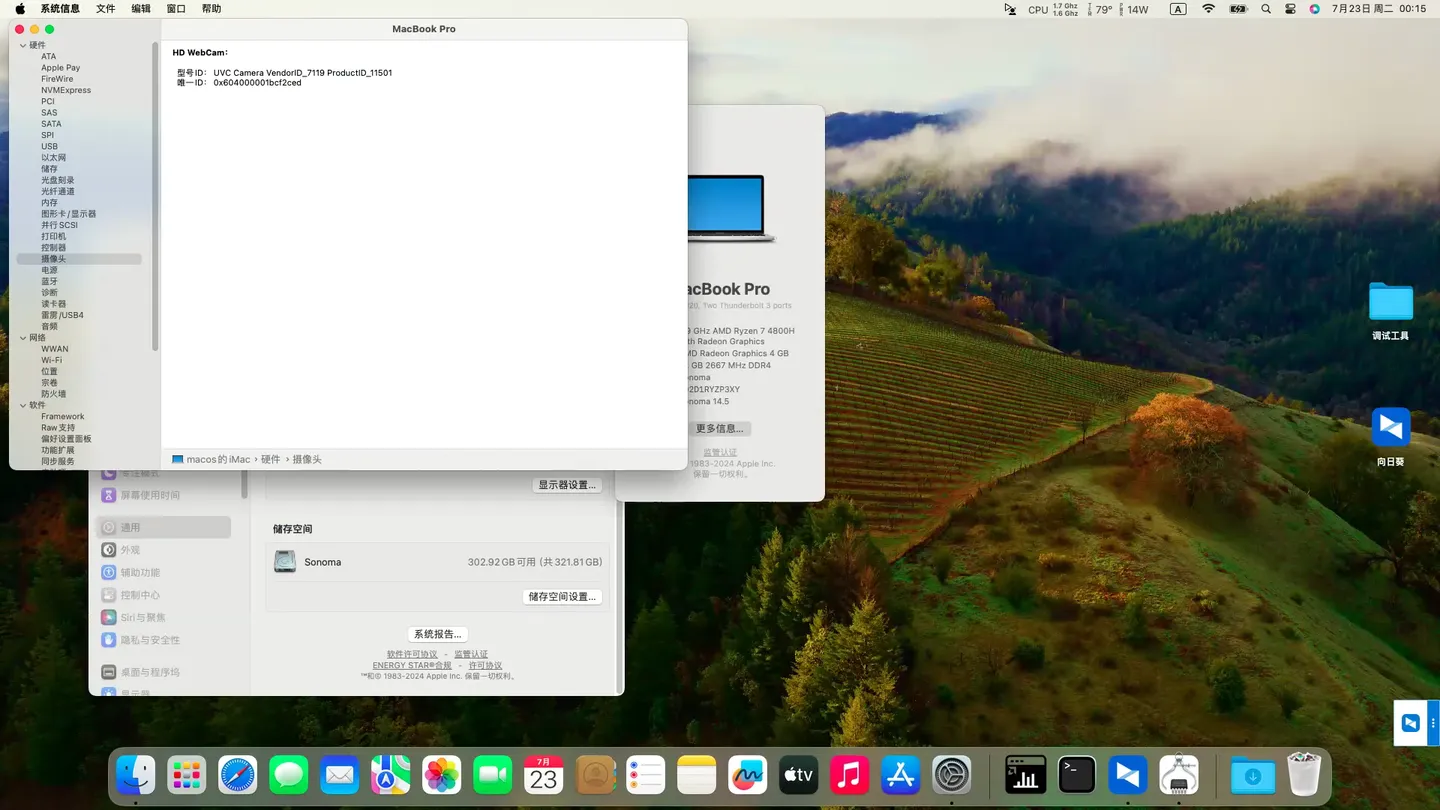Click the Wi-Fi status icon in the menu bar
1440x810 pixels.
coord(1208,9)
